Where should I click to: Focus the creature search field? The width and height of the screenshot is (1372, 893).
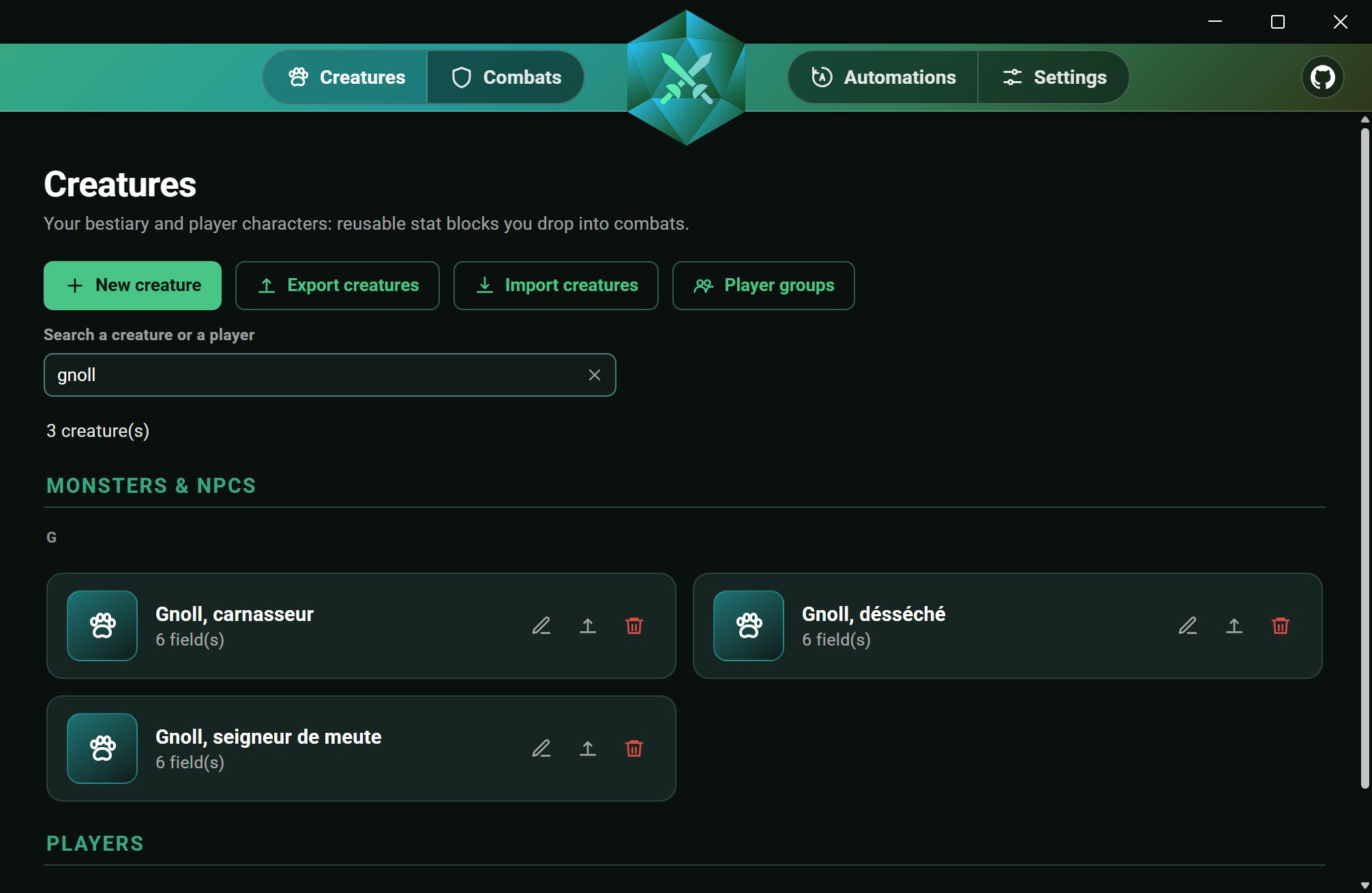pyautogui.click(x=330, y=375)
